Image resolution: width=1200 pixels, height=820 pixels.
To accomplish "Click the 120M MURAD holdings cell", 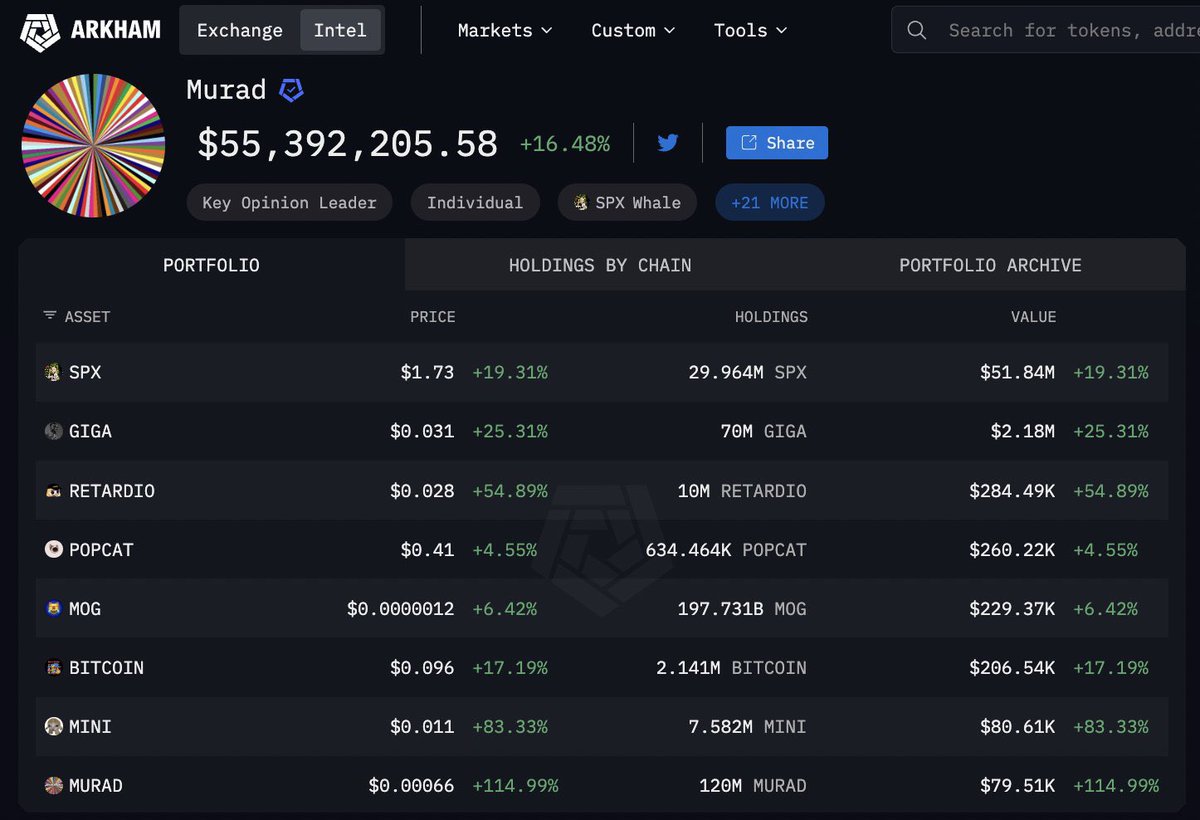I will [752, 786].
